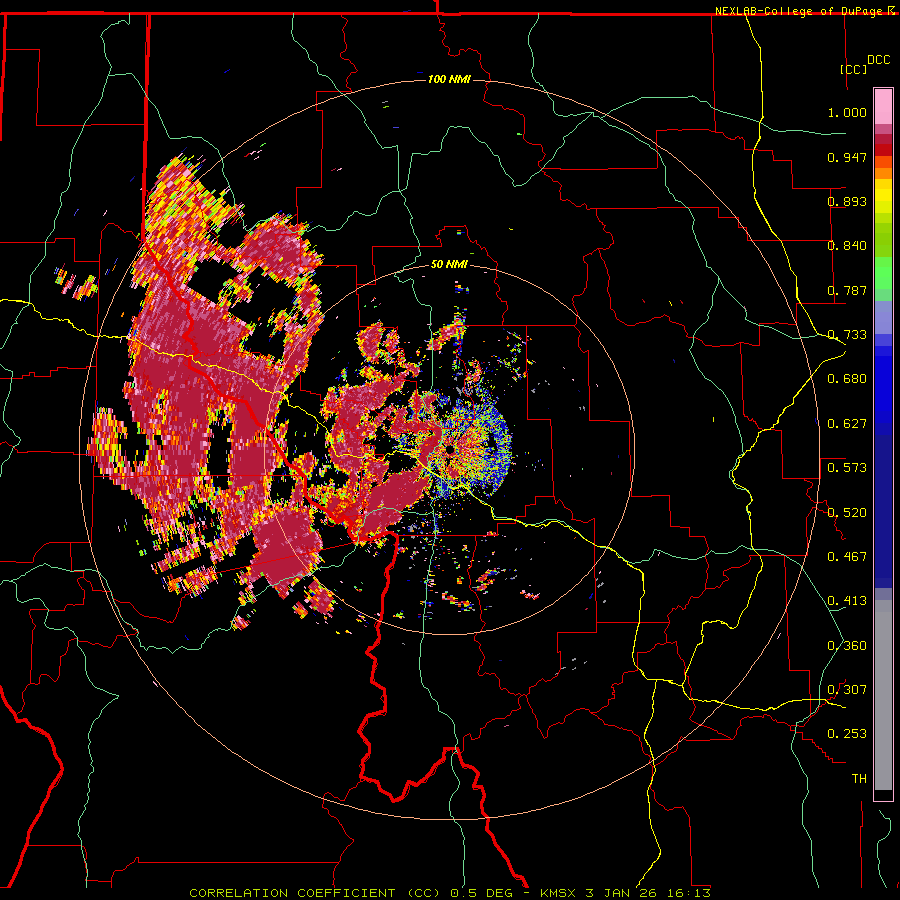The height and width of the screenshot is (900, 900).
Task: Click the TH label on the scale
Action: tap(859, 779)
